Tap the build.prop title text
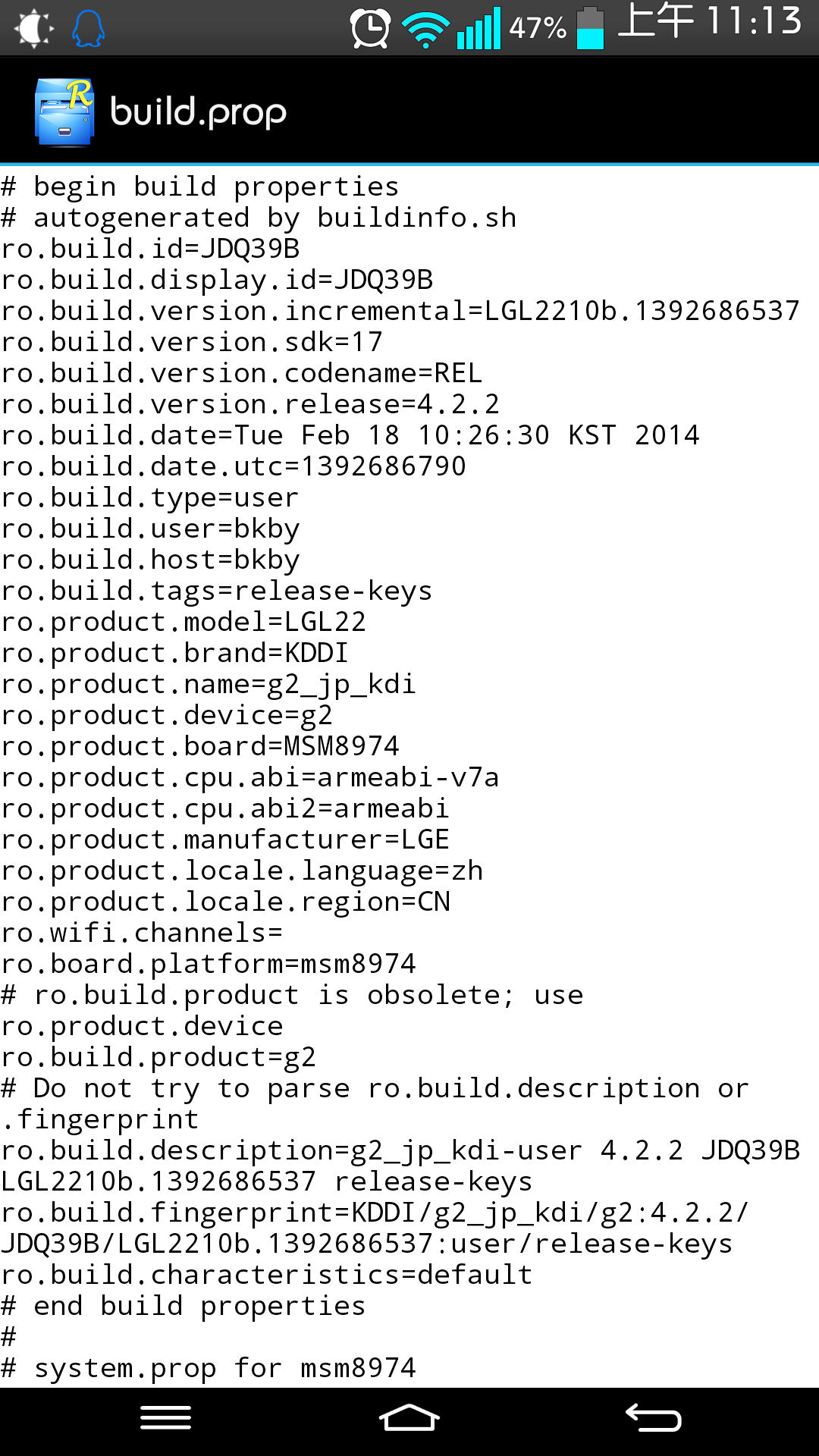This screenshot has height=1456, width=819. 199,112
